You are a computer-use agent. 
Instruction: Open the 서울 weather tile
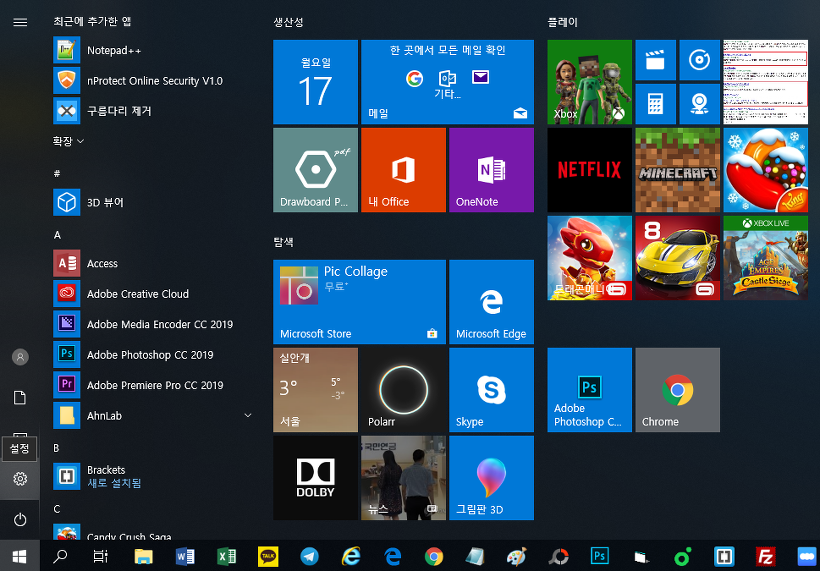click(x=315, y=390)
